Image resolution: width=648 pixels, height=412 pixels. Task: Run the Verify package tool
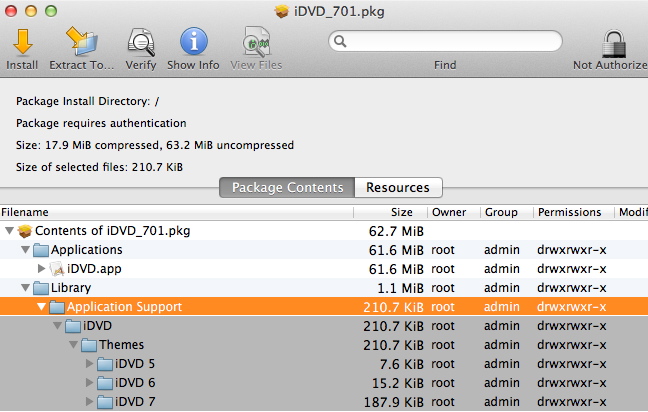(141, 42)
